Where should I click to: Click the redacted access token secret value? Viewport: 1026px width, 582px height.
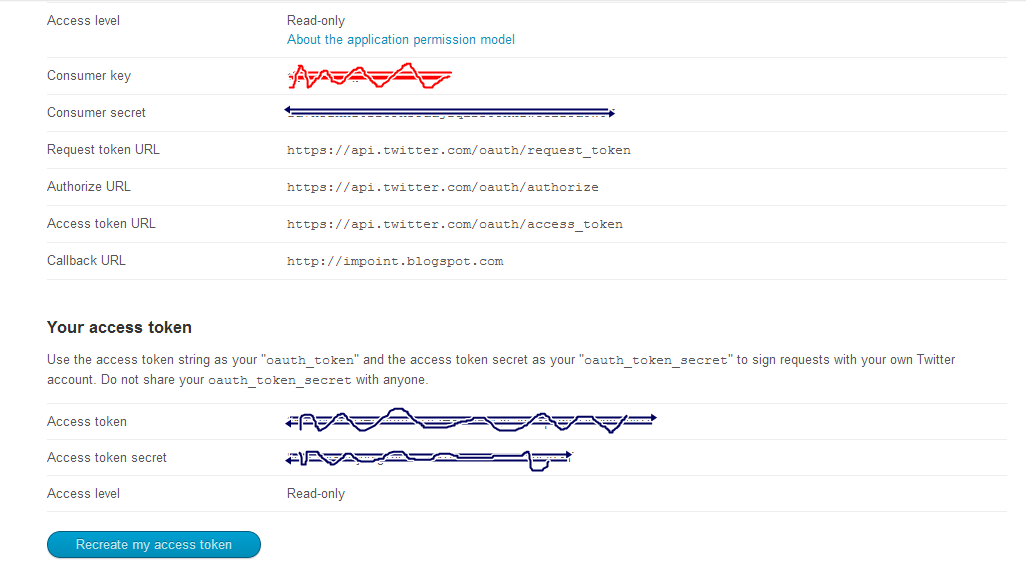tap(428, 457)
